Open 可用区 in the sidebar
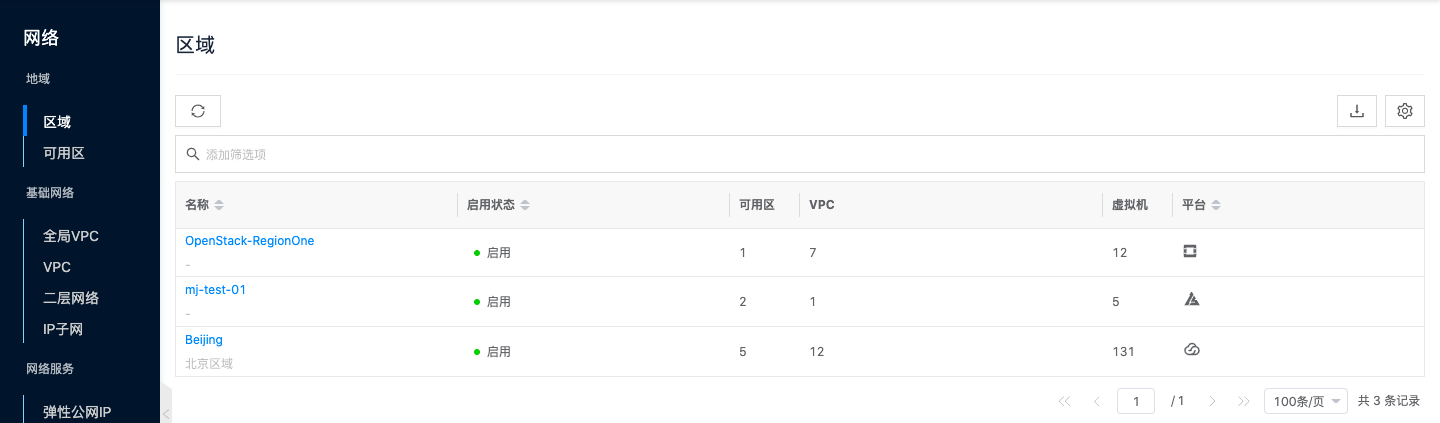Viewport: 1440px width, 423px height. pos(64,153)
